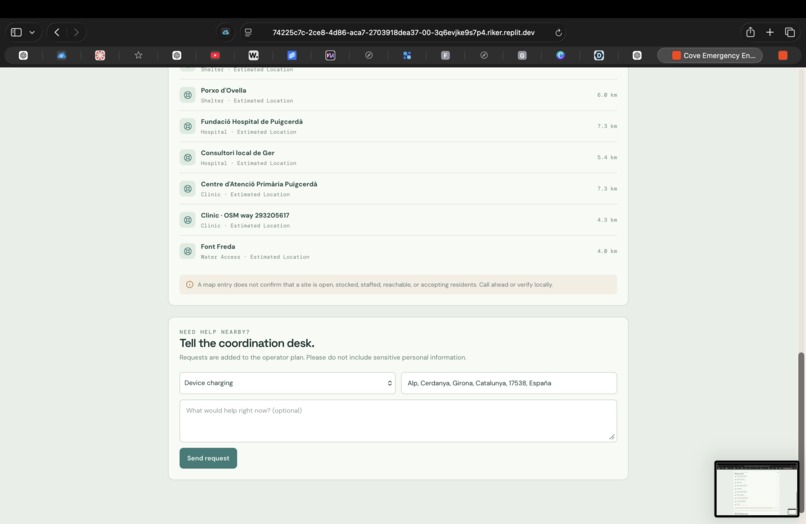Switch to the gray 'F' icon tab
Viewport: 806px width, 524px height.
pyautogui.click(x=445, y=56)
